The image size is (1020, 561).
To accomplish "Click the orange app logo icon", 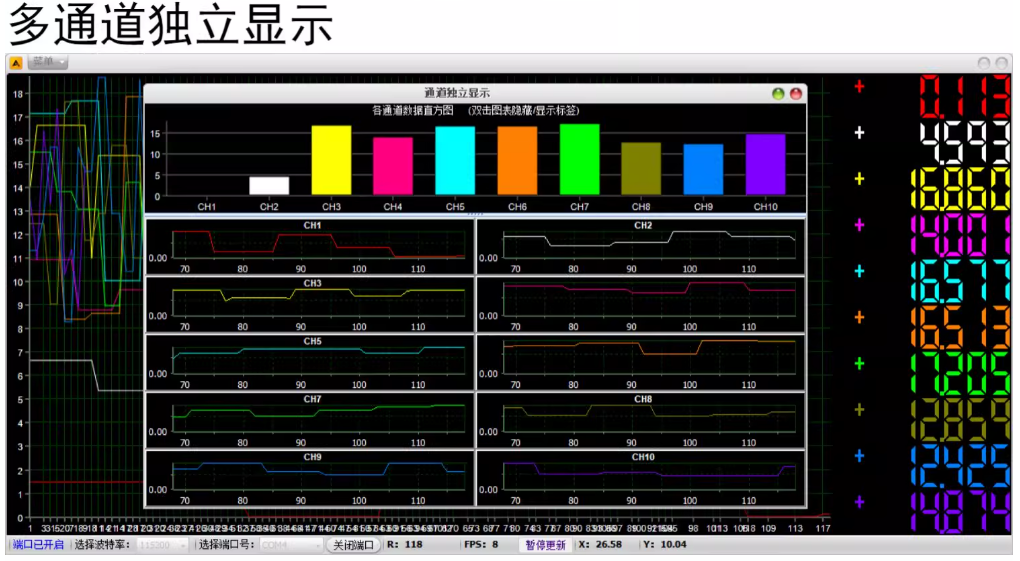I will point(16,63).
